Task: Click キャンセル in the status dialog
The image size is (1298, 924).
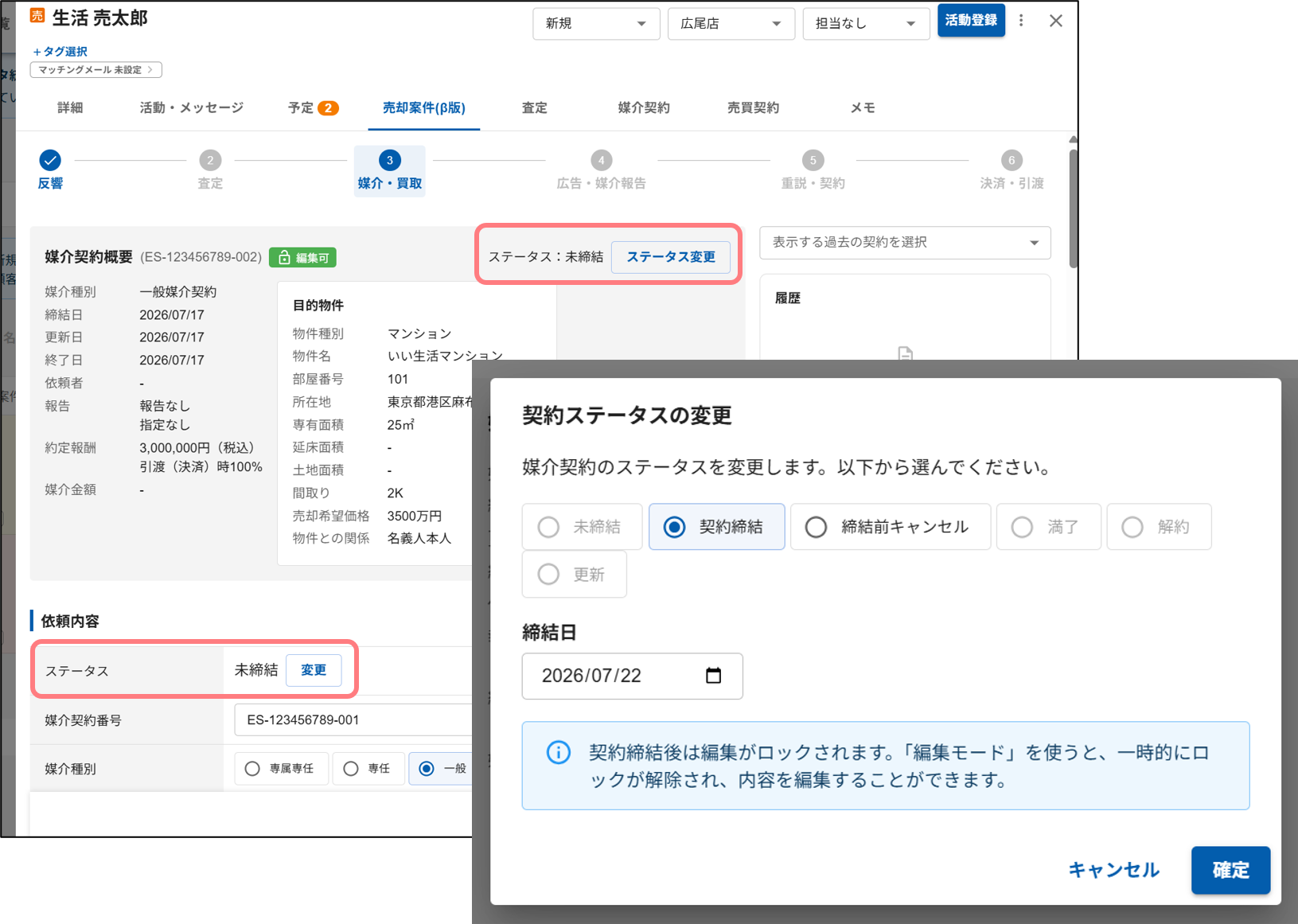Action: coord(1113,870)
